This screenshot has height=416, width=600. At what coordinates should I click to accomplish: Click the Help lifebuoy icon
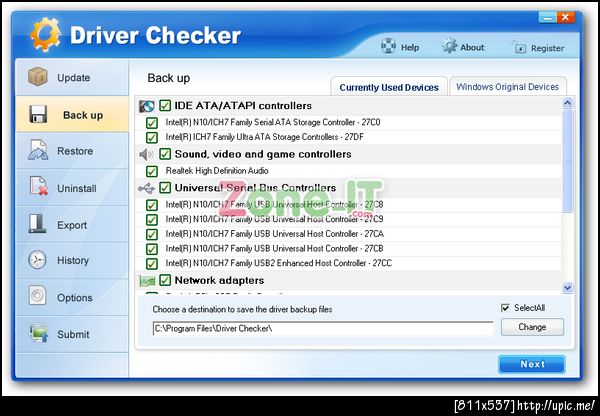[x=388, y=46]
